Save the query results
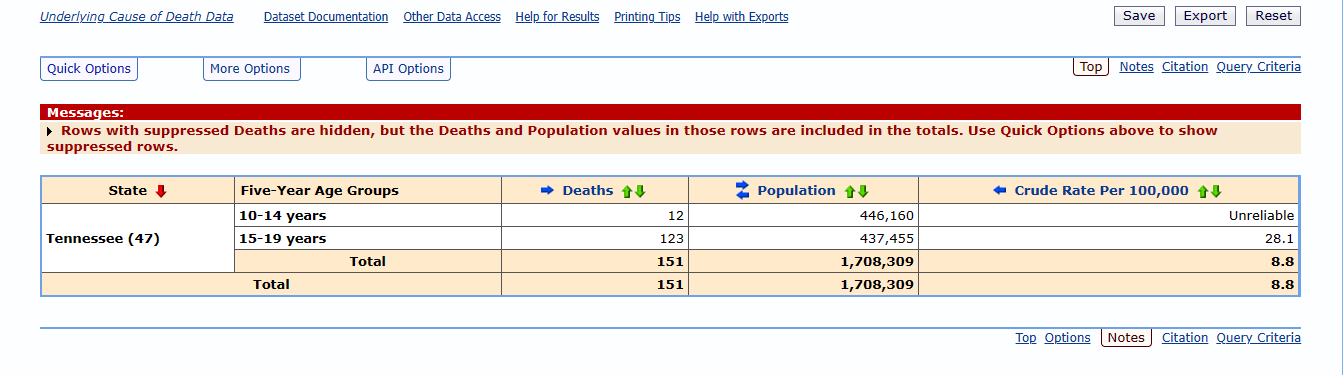The image size is (1343, 375). point(1139,16)
